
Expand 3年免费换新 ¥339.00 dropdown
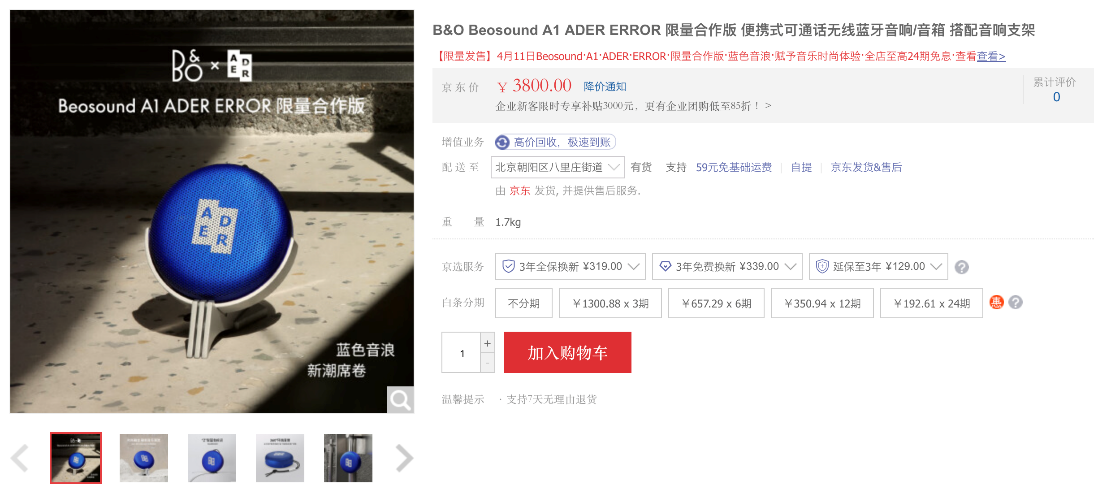coord(727,267)
